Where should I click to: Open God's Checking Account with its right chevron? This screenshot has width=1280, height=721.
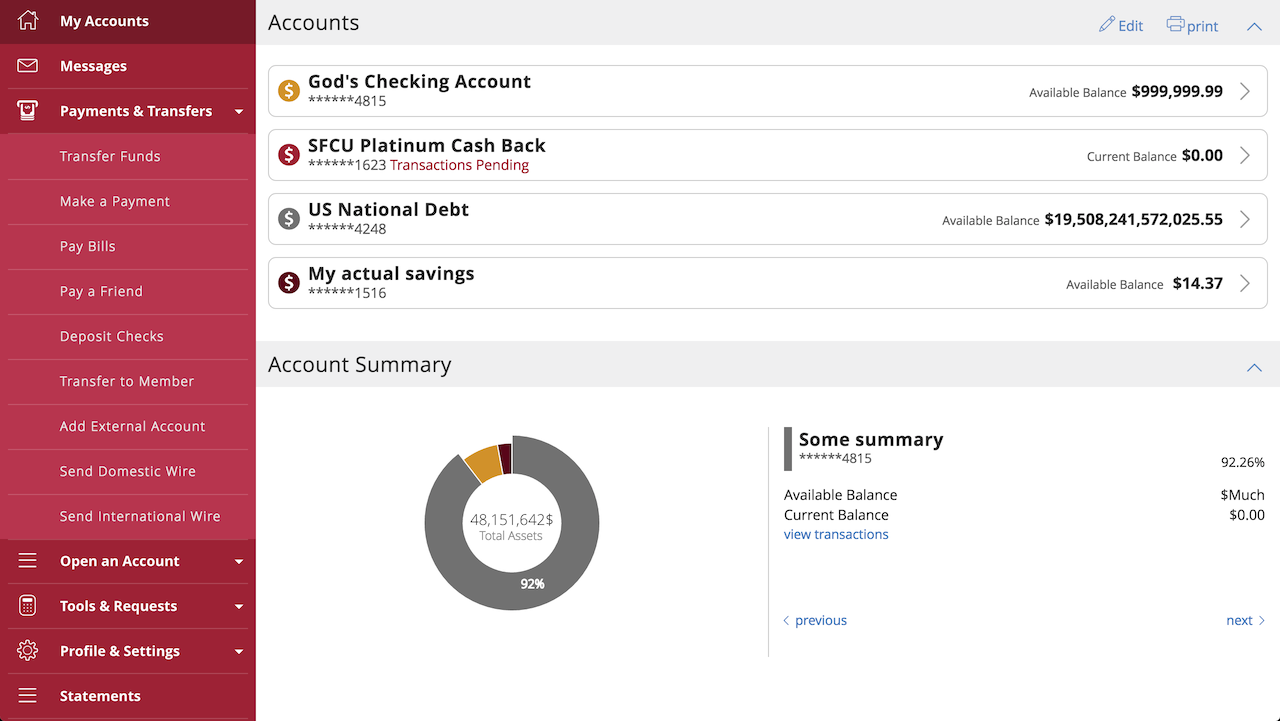coord(1245,91)
